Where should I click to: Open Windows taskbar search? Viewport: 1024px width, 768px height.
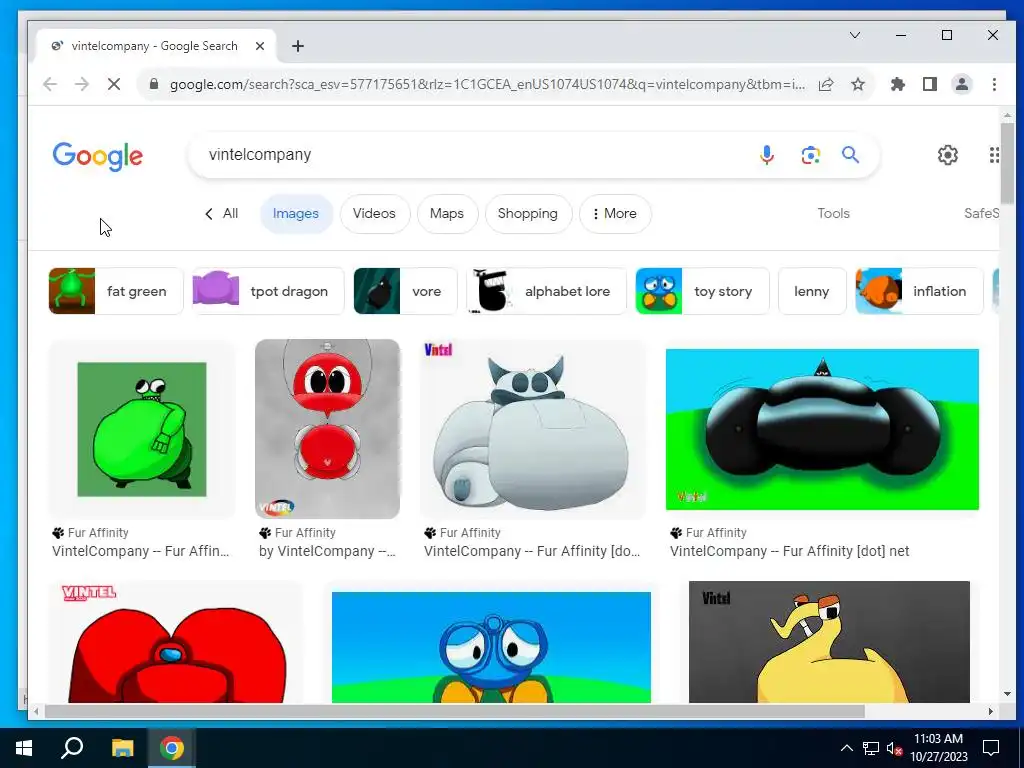(72, 748)
